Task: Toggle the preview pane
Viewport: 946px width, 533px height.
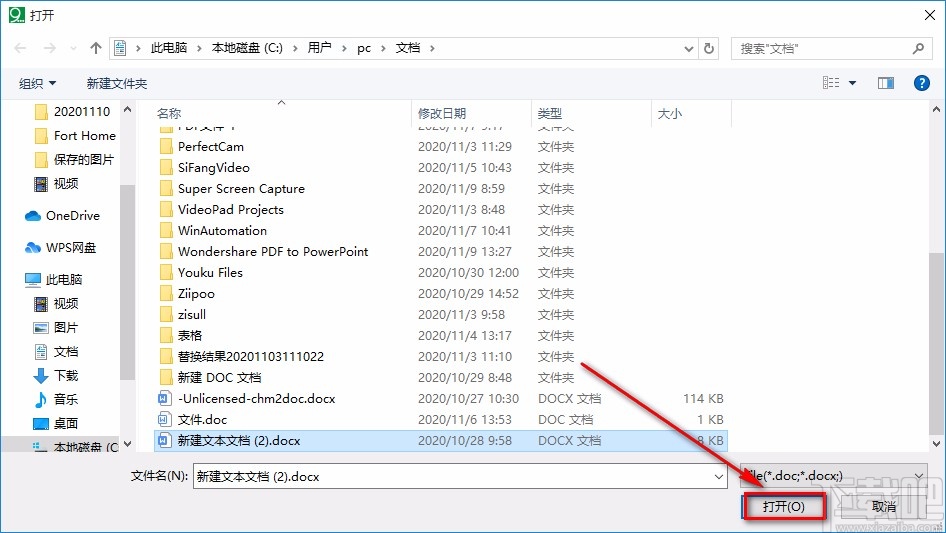Action: pos(886,83)
